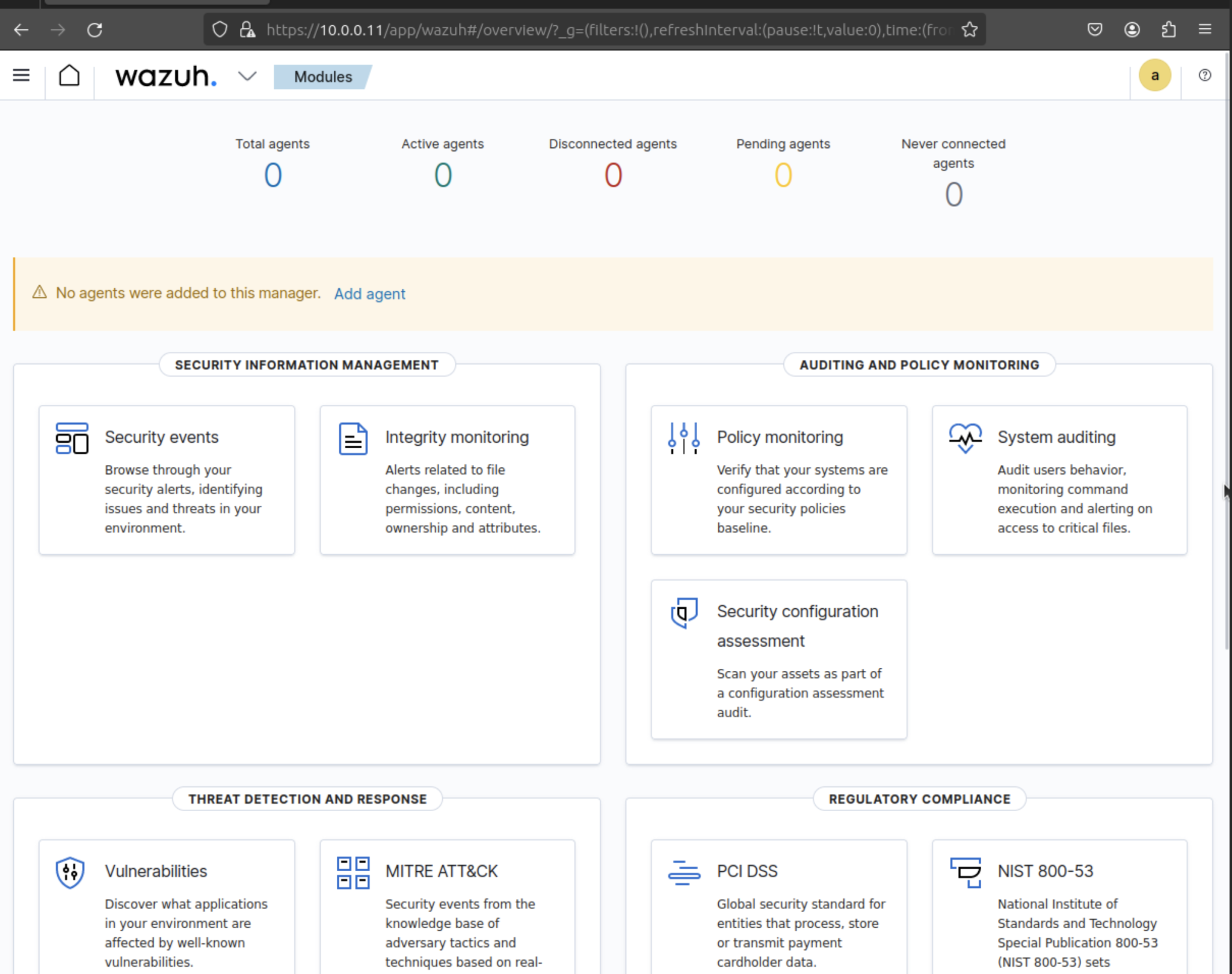Select the Security events module icon
1232x974 pixels.
[70, 439]
